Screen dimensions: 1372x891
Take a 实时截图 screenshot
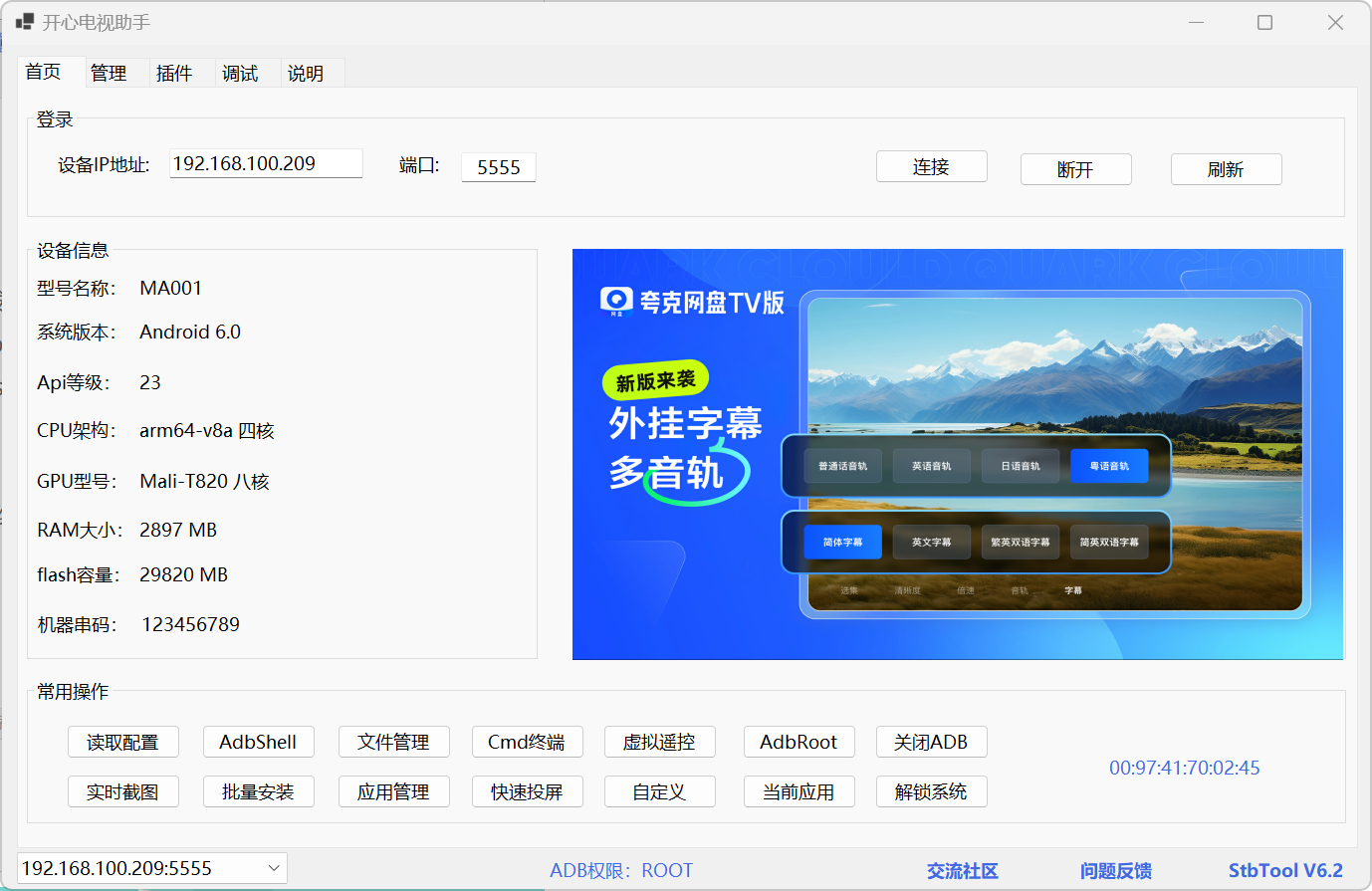click(123, 792)
